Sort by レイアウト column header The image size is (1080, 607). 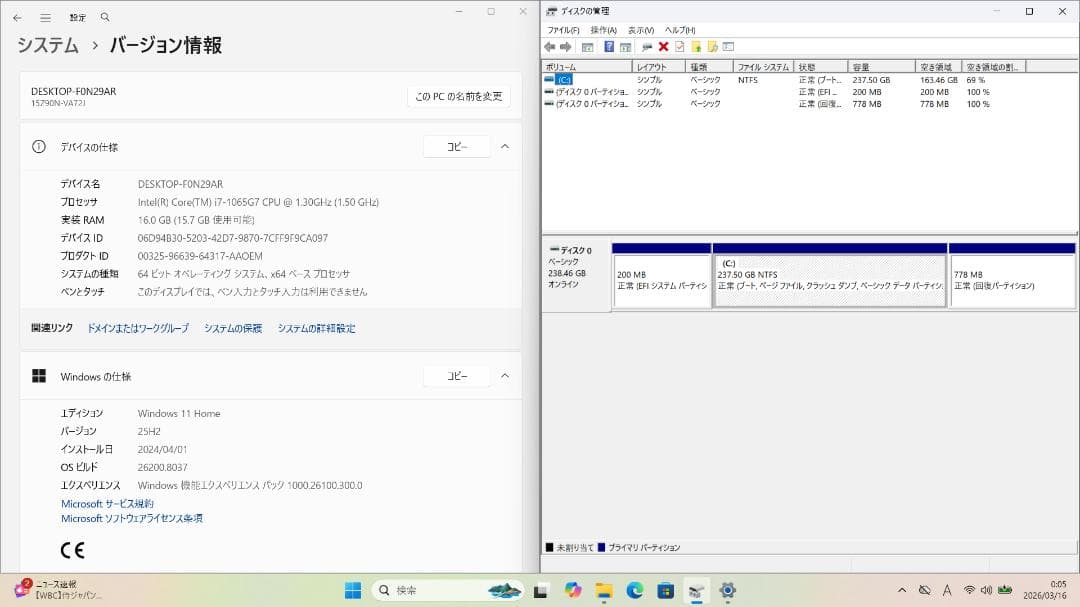659,67
